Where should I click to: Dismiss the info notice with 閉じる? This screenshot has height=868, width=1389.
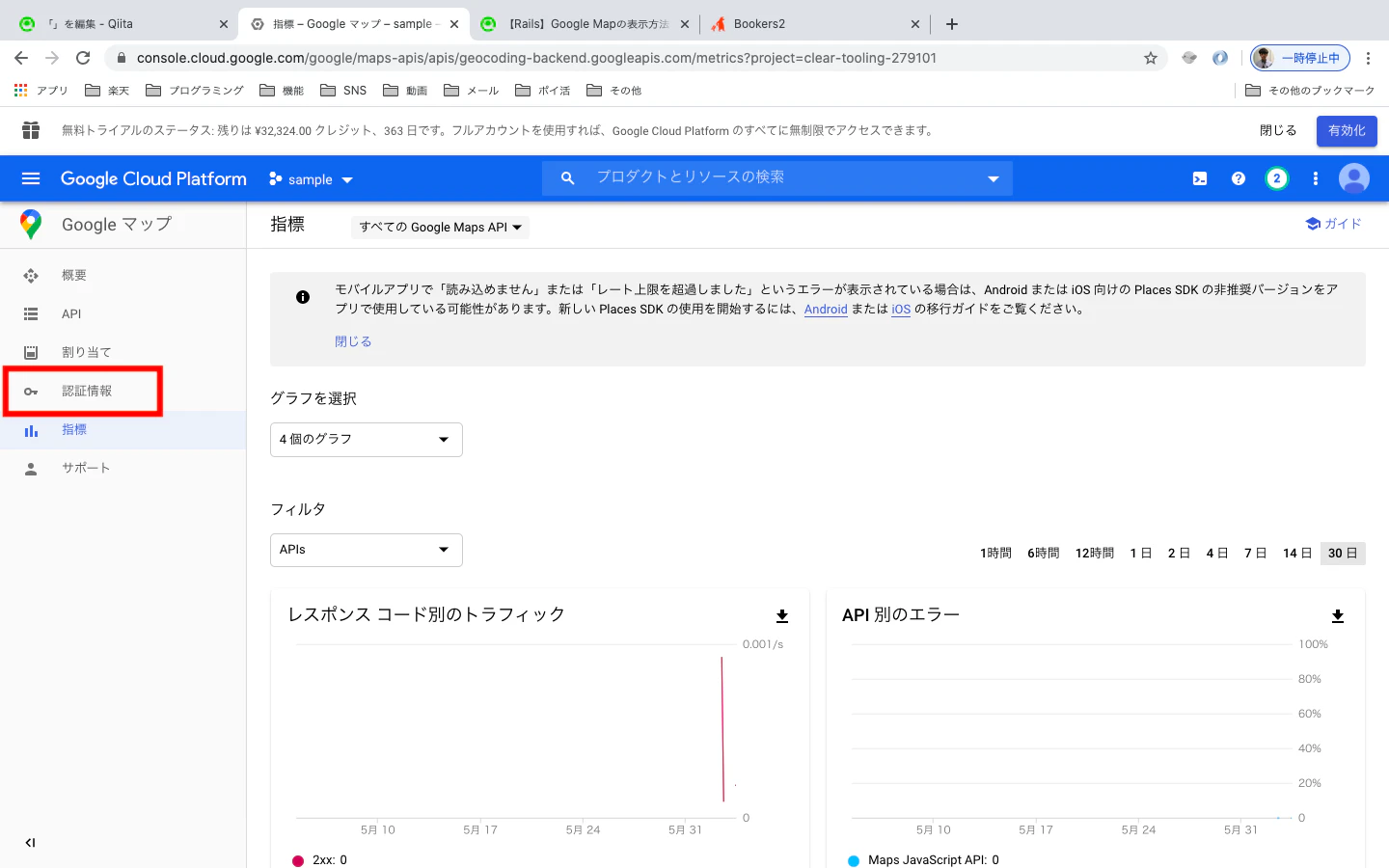pyautogui.click(x=353, y=341)
